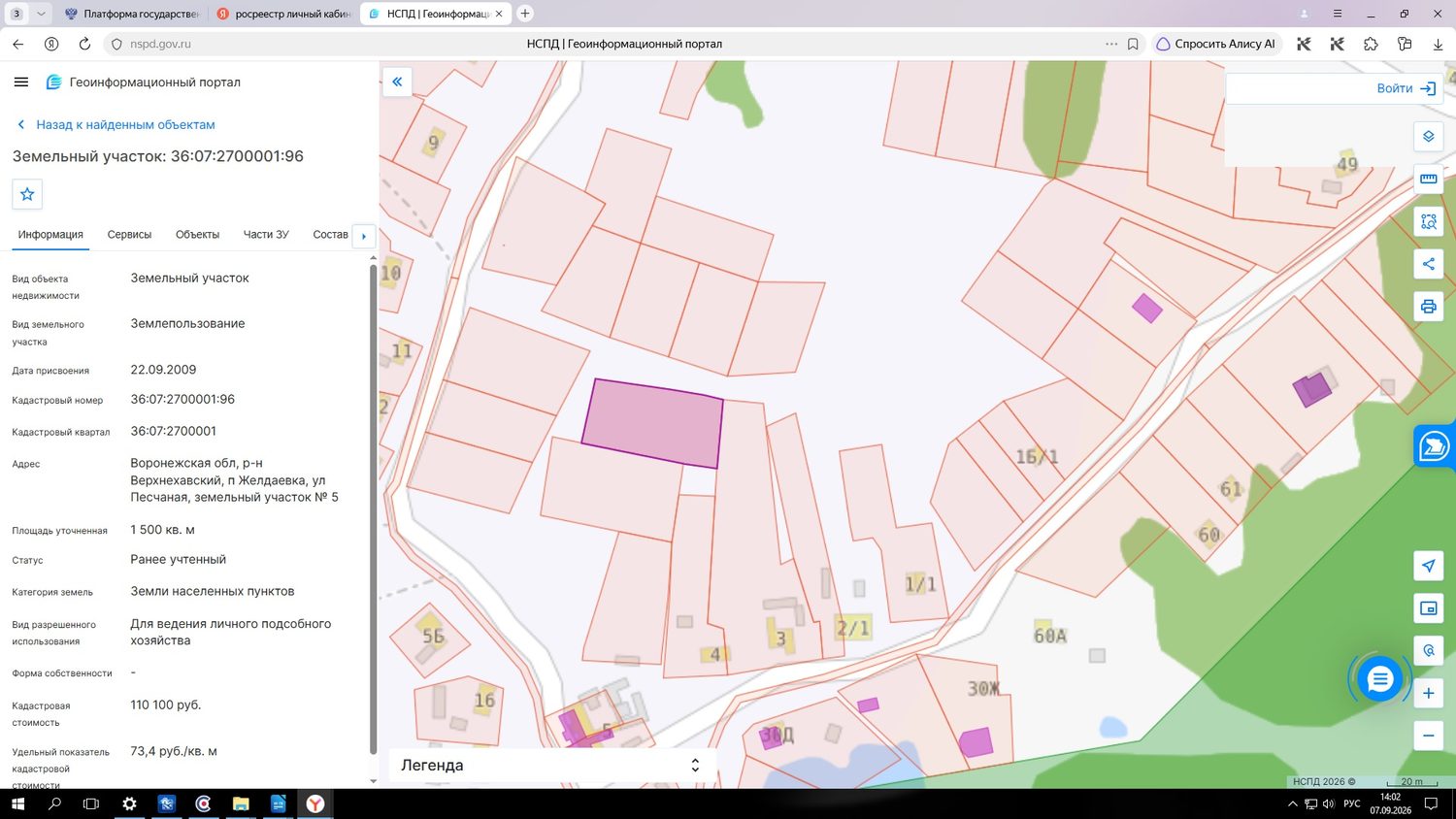Open File Explorer from taskbar
The height and width of the screenshot is (819, 1456).
point(241,803)
